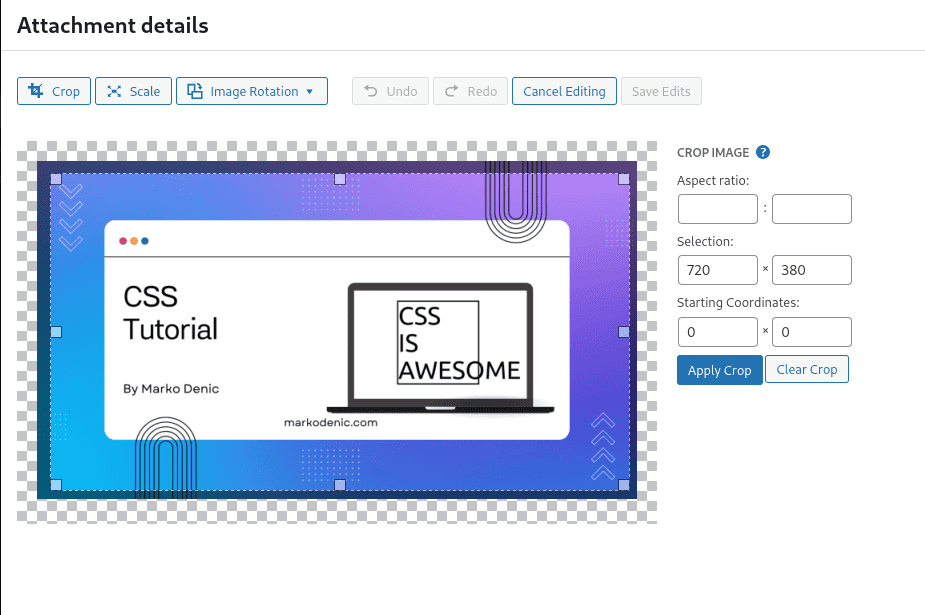
Task: Click the aspect ratio height field
Action: 811,209
